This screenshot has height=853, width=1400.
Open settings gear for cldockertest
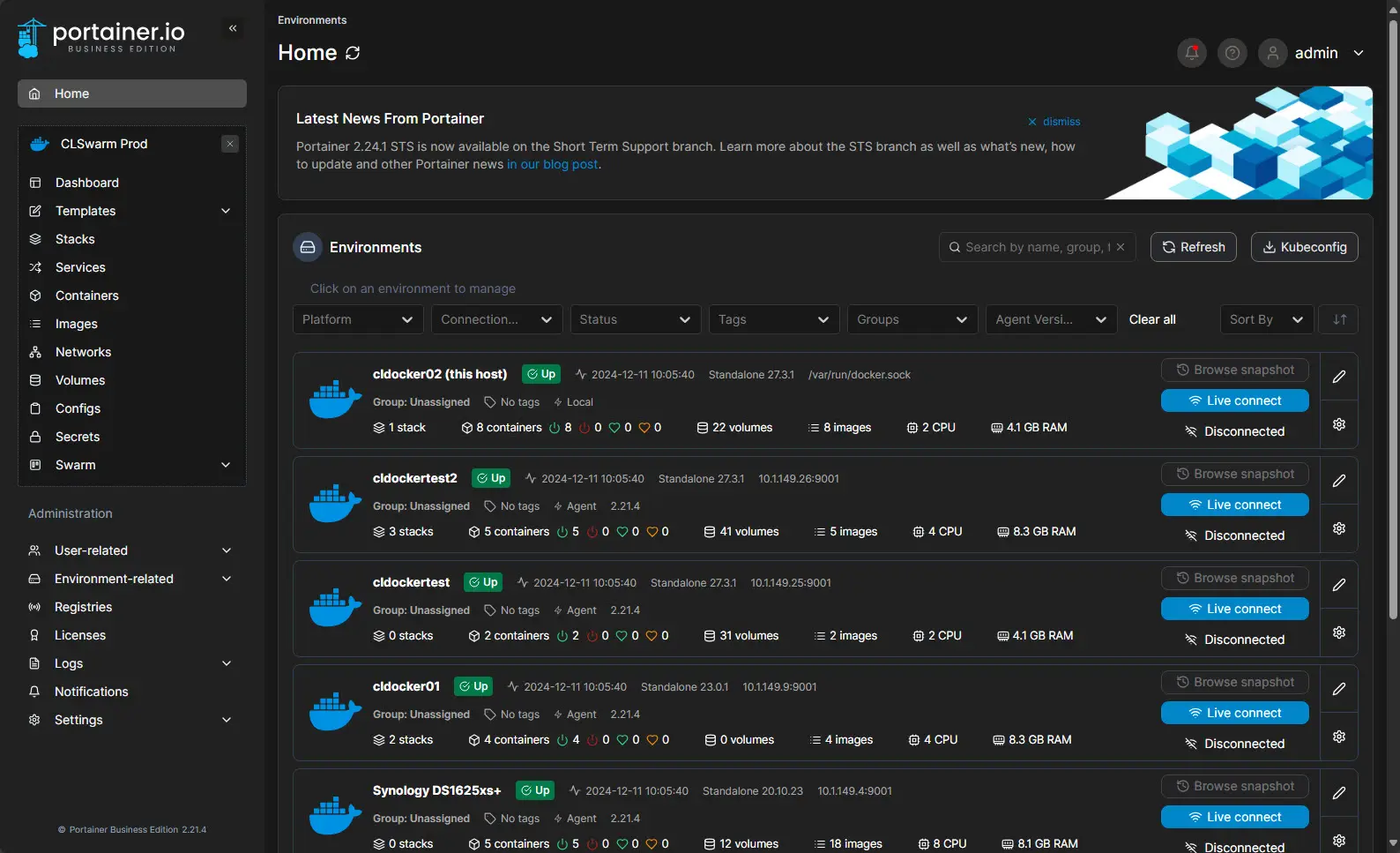click(1339, 632)
